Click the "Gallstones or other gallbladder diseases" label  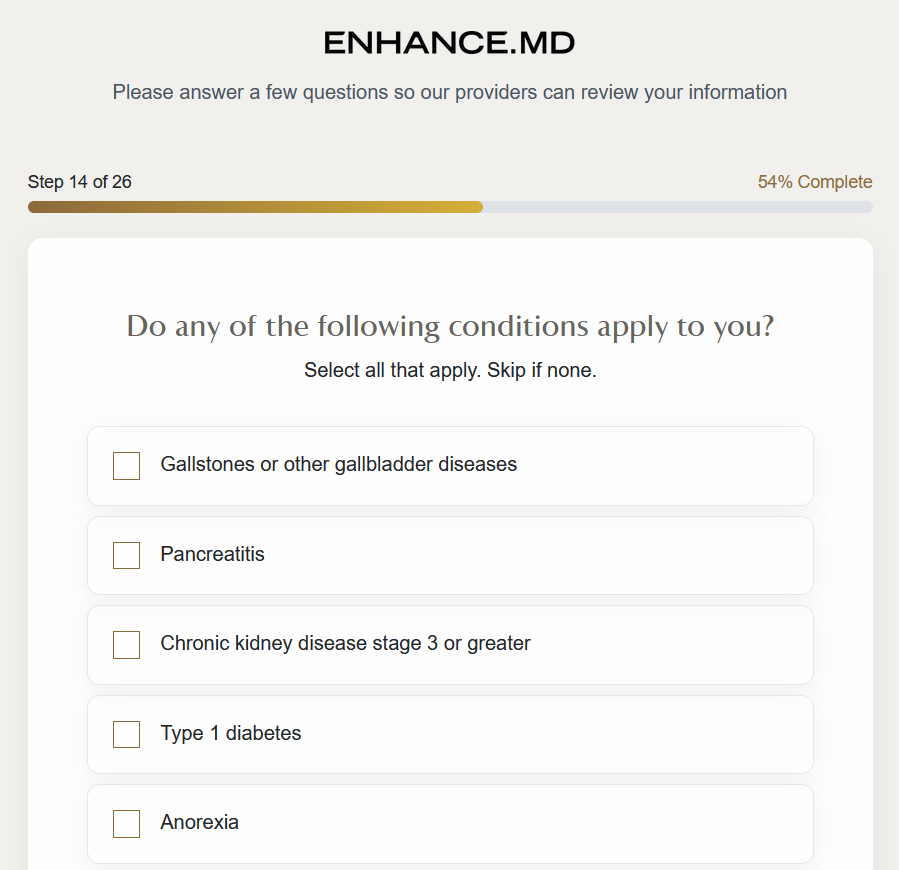click(338, 465)
